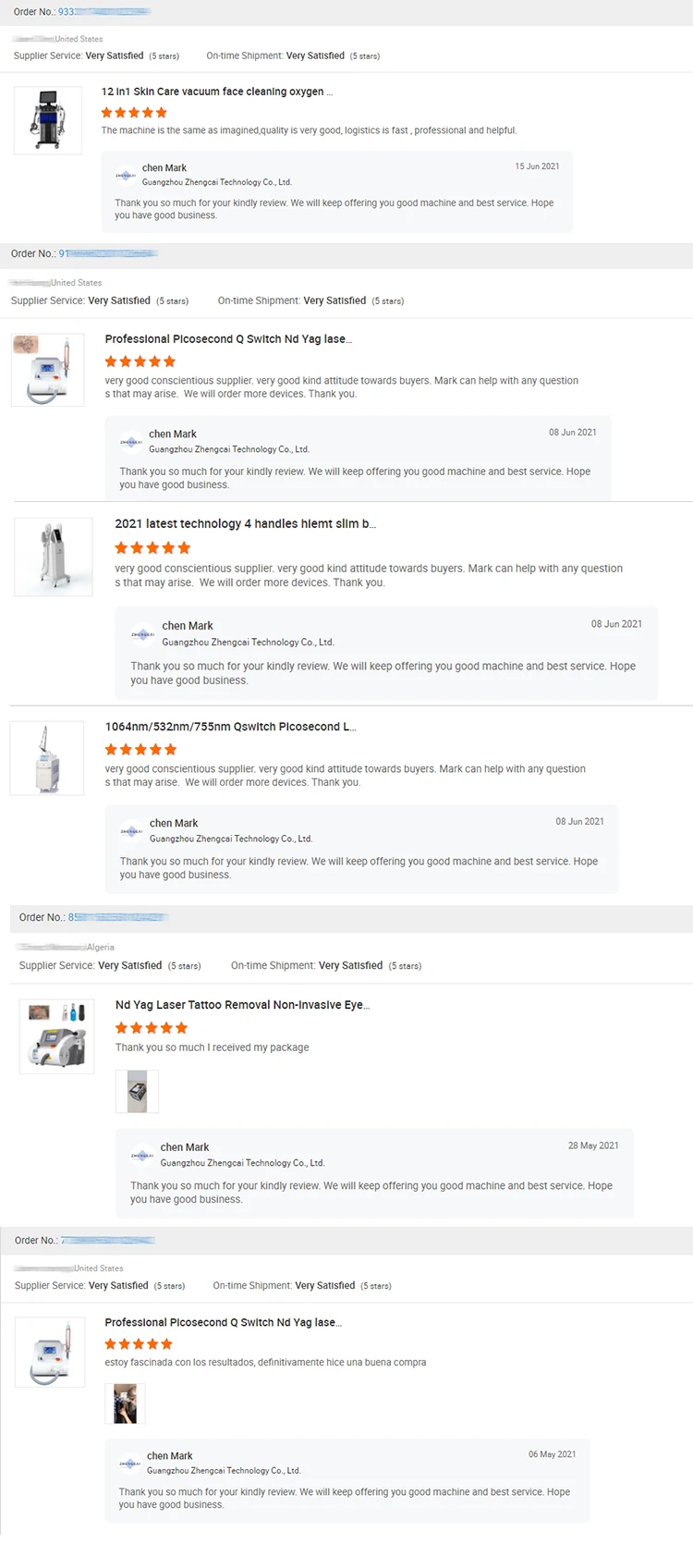Click the five-star rating under 12 in1 Skin Care

134,113
